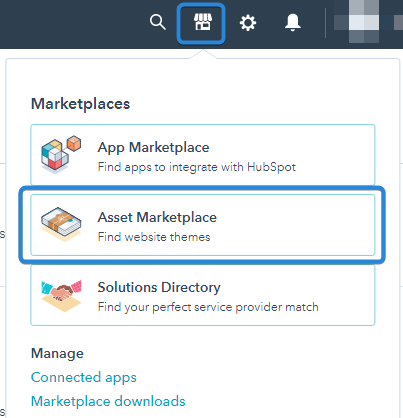Click the Asset Marketplace package icon
The image size is (403, 418).
[x=61, y=224]
